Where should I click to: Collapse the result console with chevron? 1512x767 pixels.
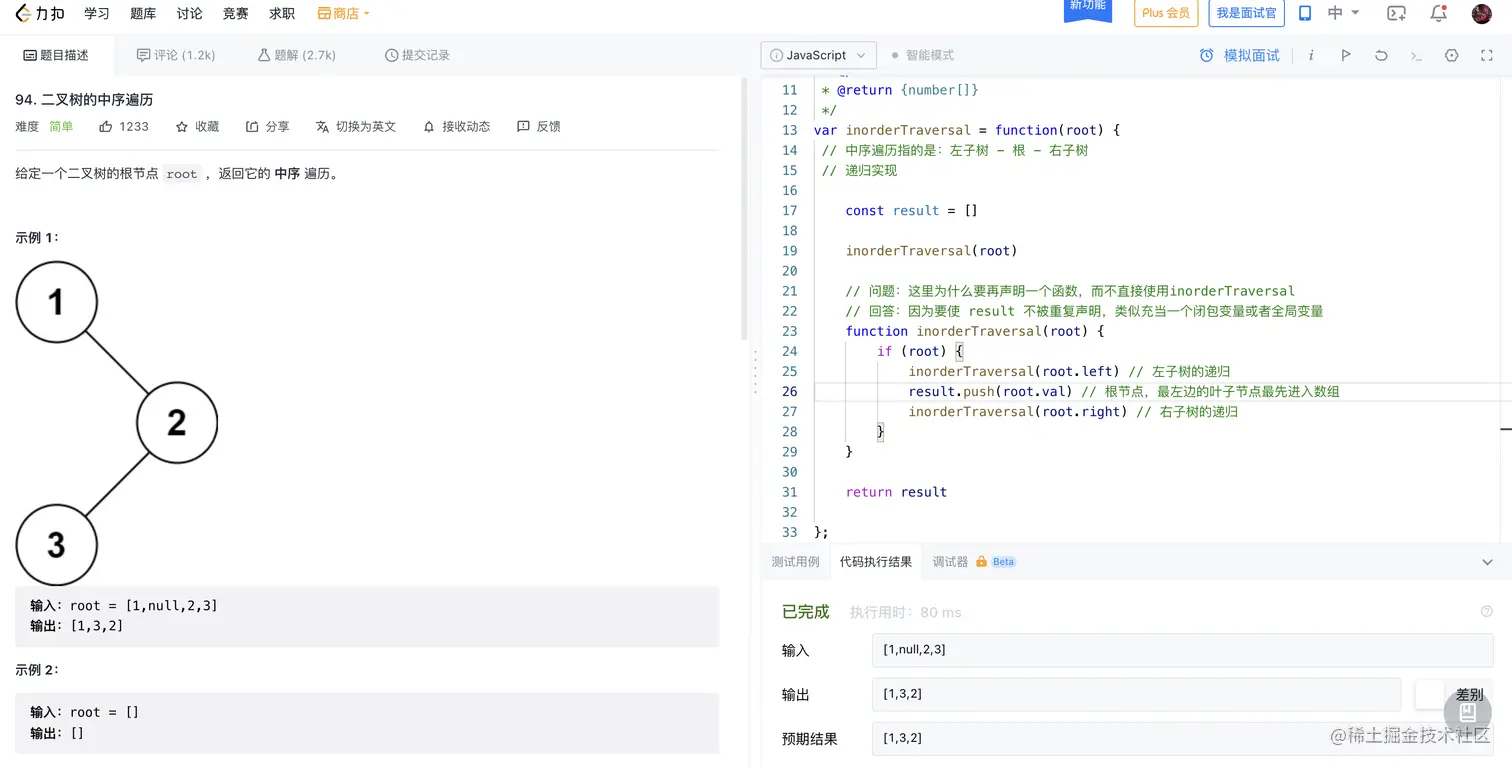[1487, 562]
